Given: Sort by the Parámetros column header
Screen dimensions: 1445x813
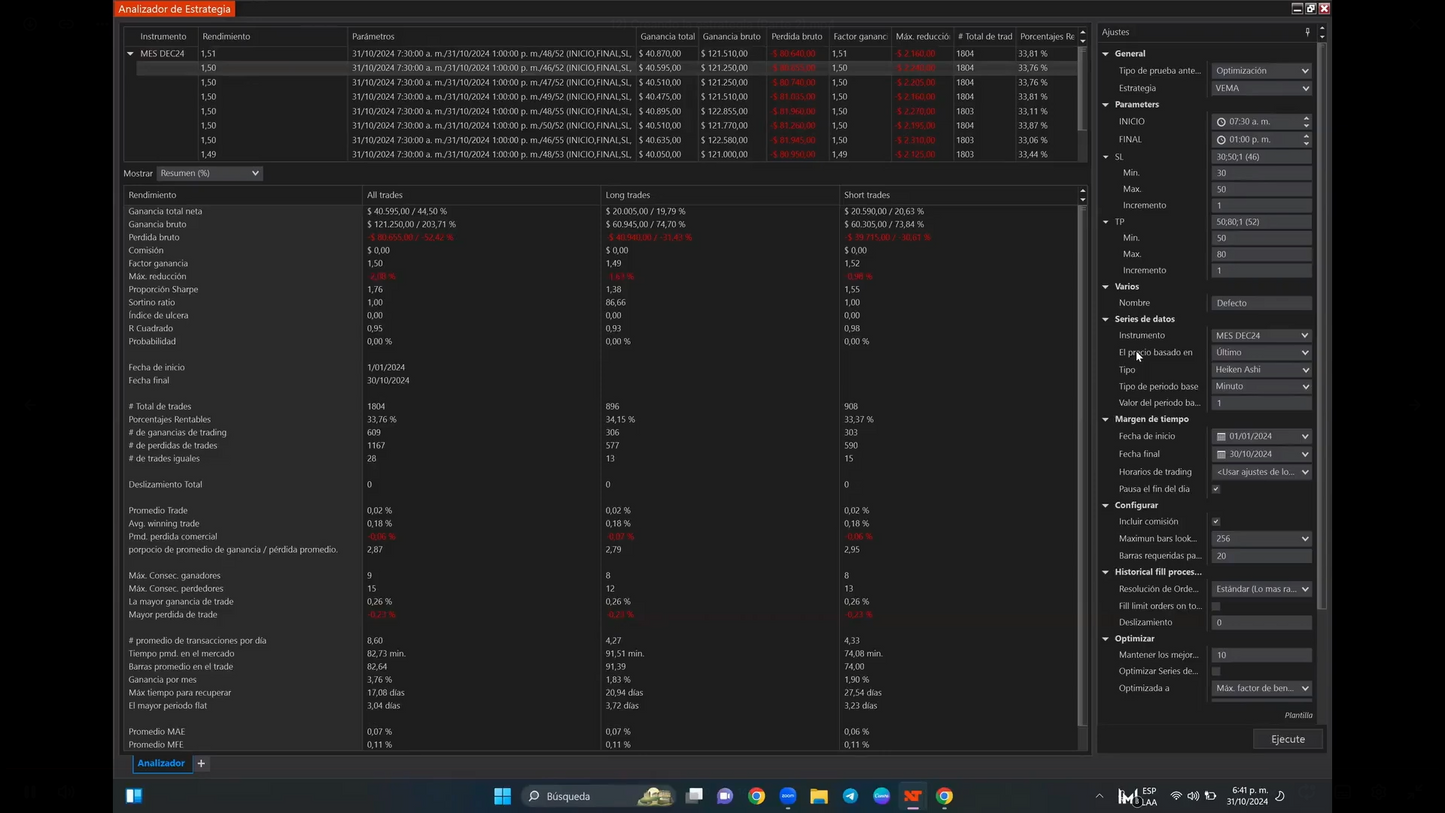Looking at the screenshot, I should [492, 36].
